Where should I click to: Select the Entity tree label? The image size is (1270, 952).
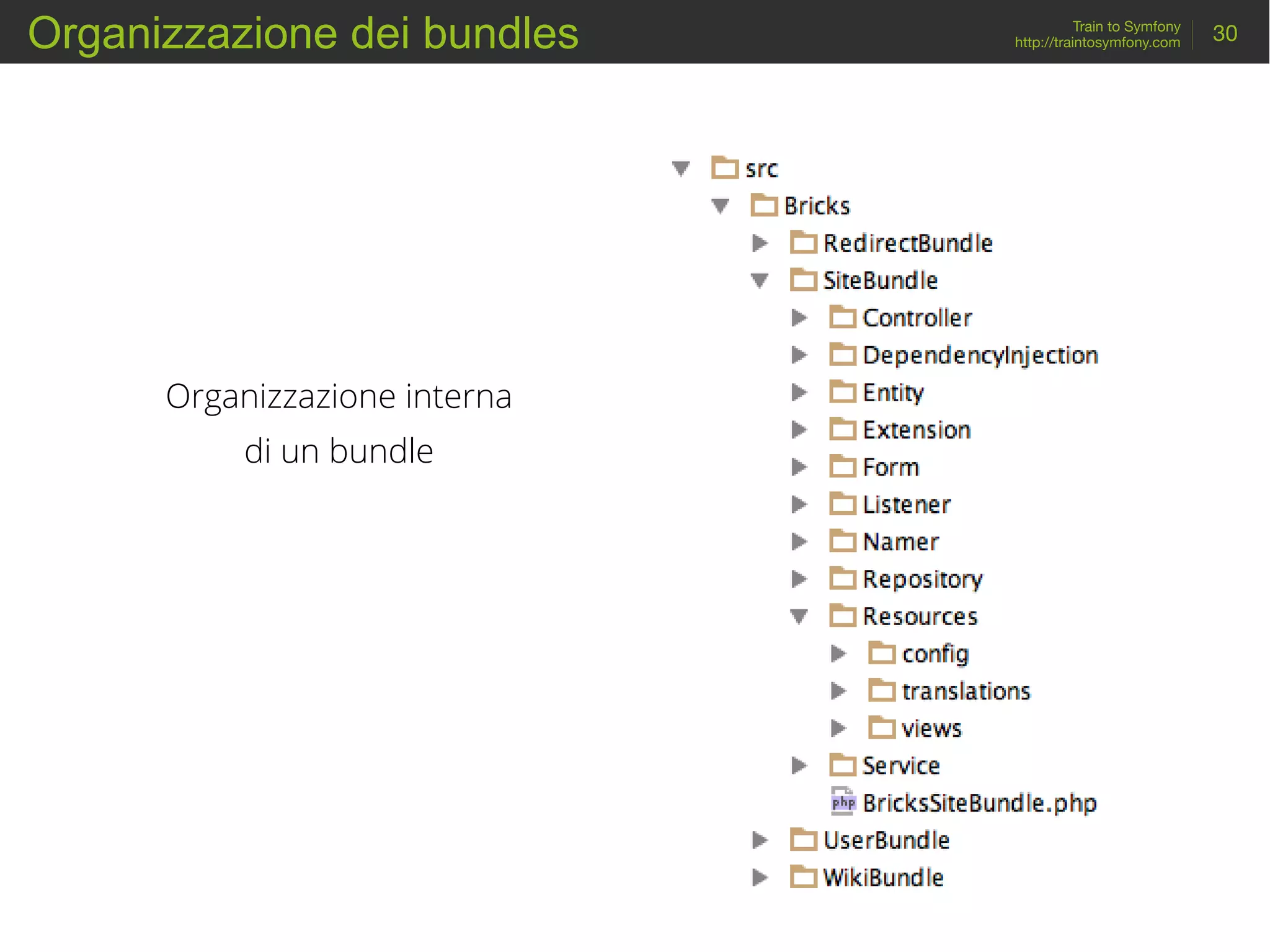pyautogui.click(x=893, y=393)
